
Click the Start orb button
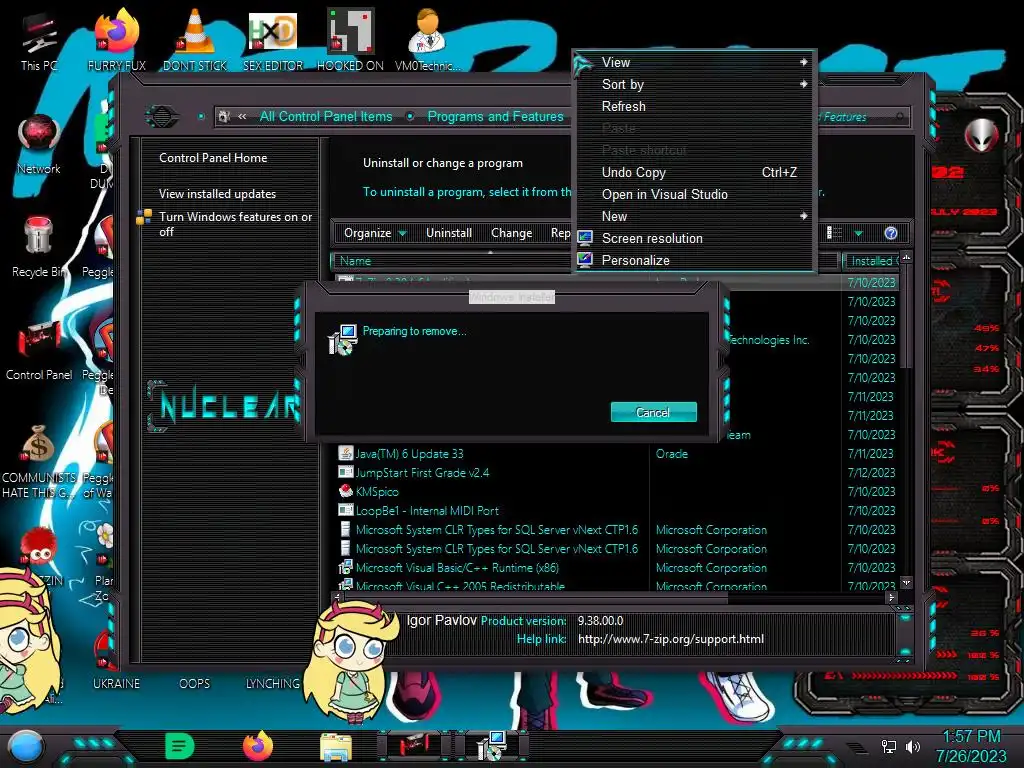26,746
